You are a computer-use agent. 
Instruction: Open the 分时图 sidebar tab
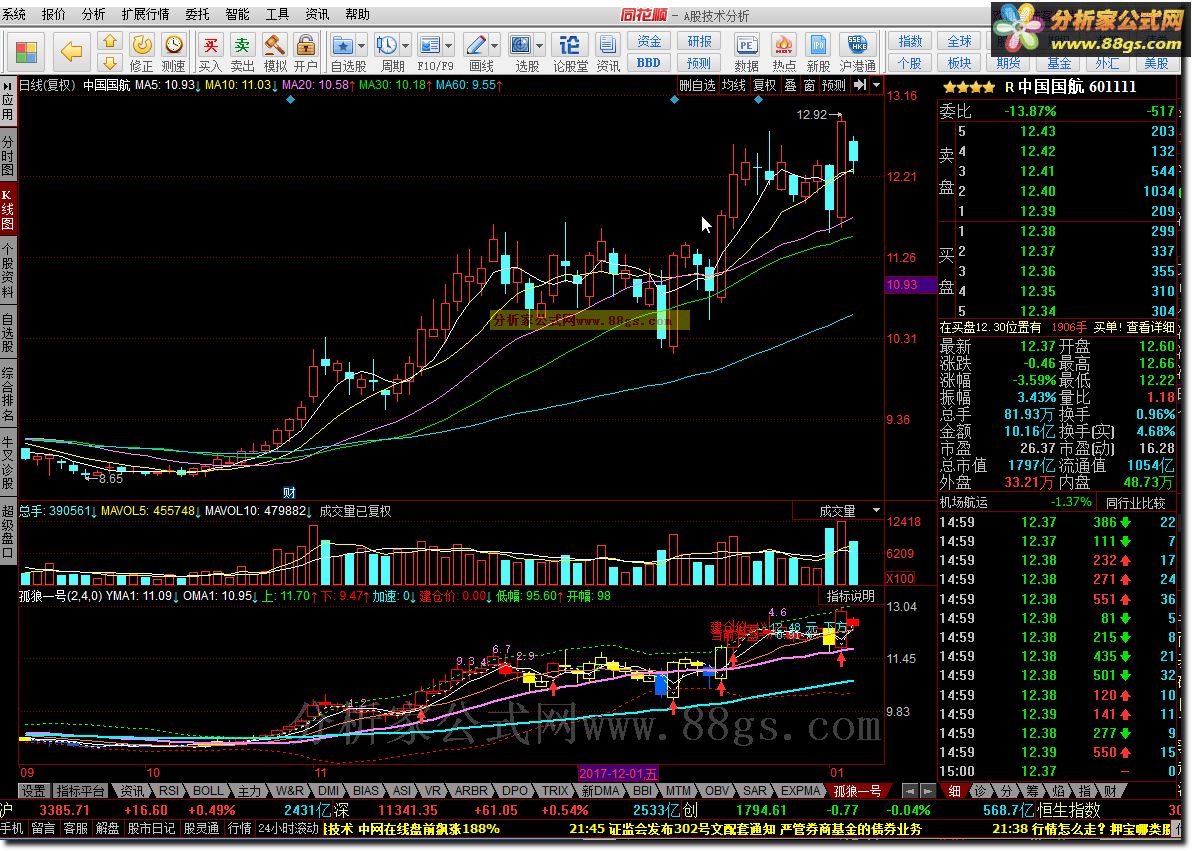click(8, 155)
